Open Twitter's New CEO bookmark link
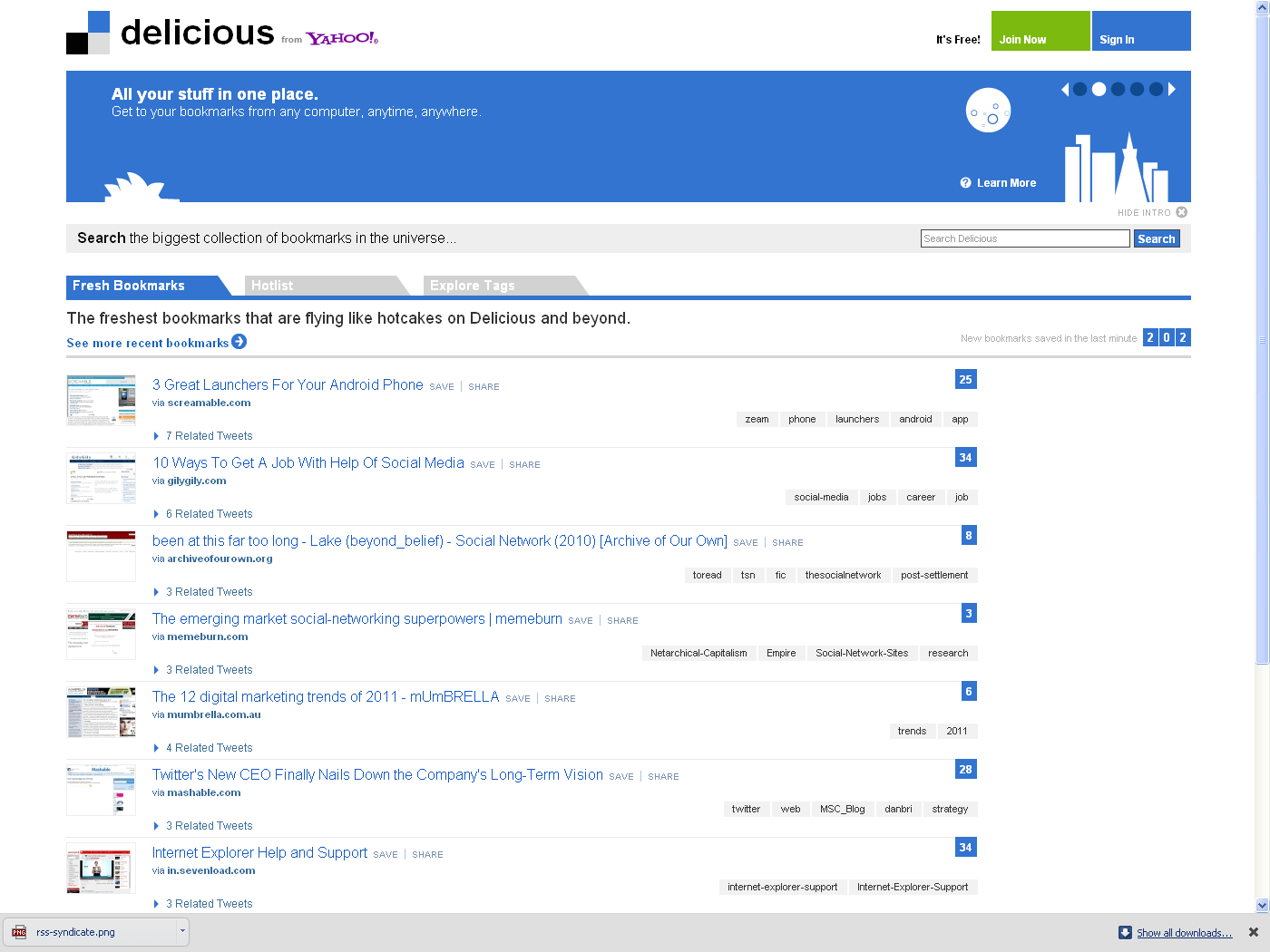Image resolution: width=1270 pixels, height=952 pixels. pyautogui.click(x=377, y=774)
